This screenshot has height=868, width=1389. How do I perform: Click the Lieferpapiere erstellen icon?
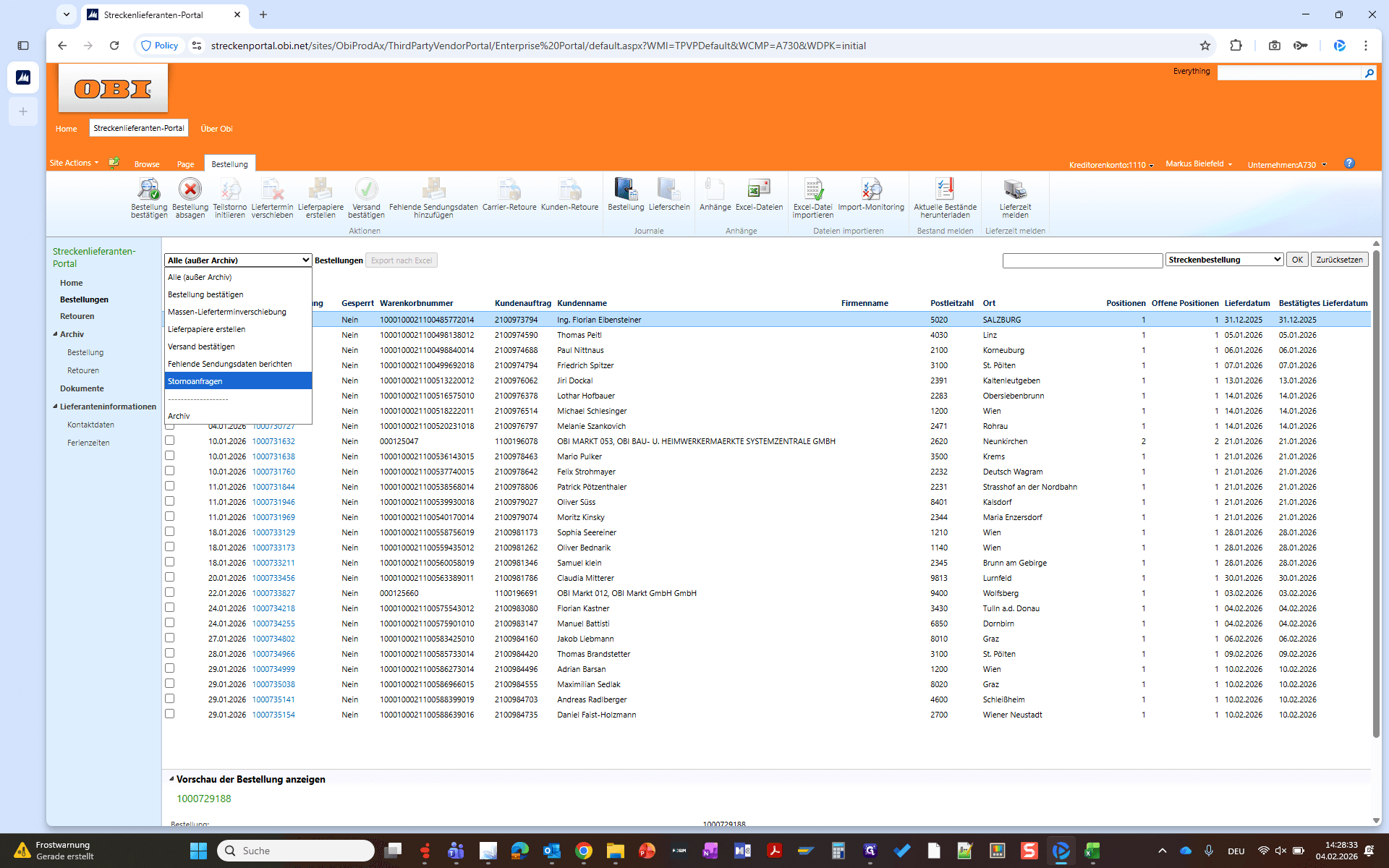pyautogui.click(x=320, y=190)
